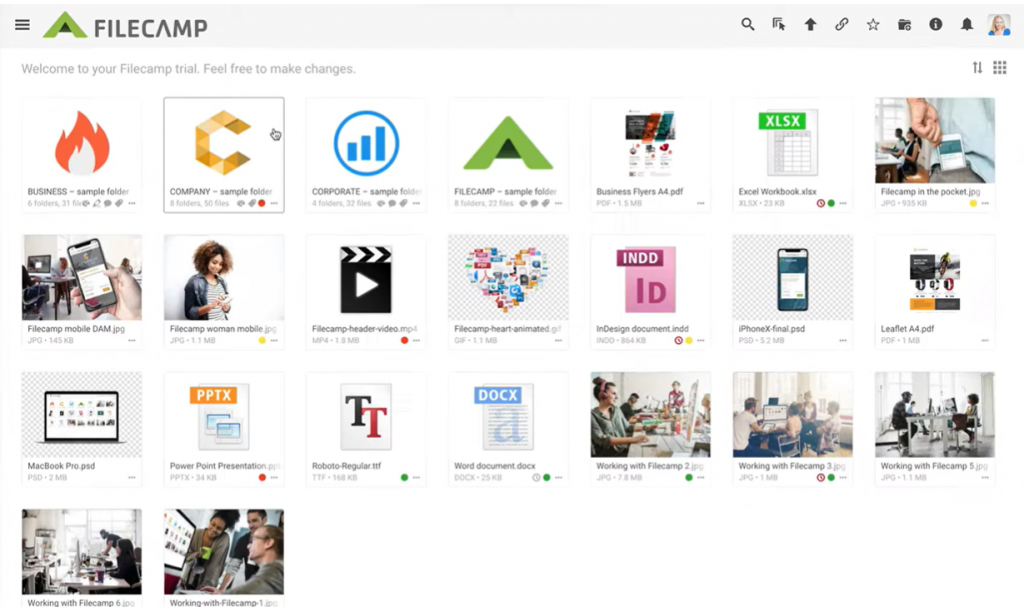The image size is (1024, 607).
Task: Click the sort order icon
Action: coord(977,67)
